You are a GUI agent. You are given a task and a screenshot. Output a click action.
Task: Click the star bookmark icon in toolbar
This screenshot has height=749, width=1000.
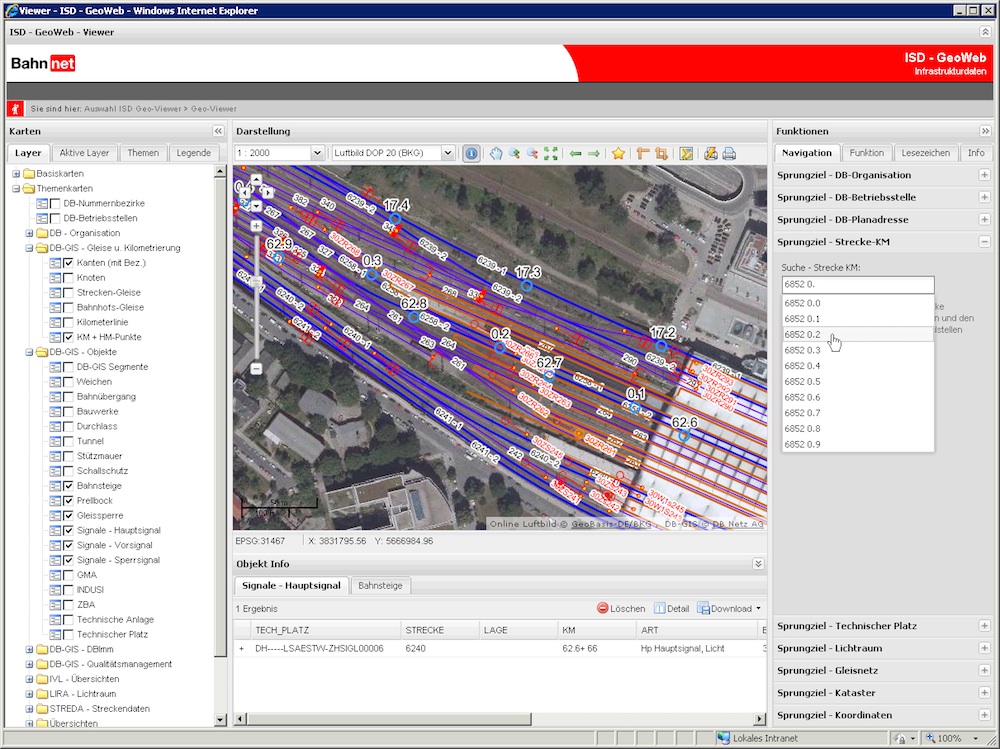[x=618, y=153]
